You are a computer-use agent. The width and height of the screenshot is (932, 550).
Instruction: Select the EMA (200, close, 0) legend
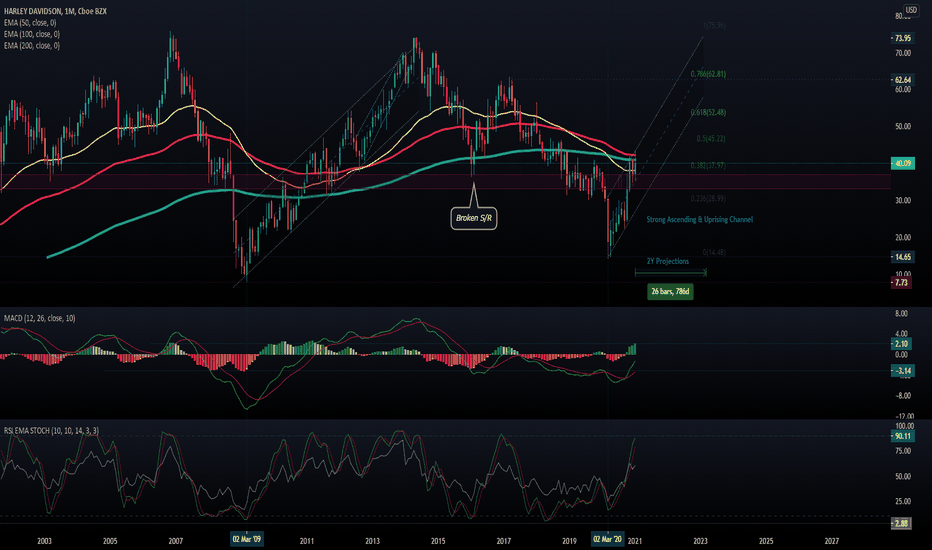point(32,45)
